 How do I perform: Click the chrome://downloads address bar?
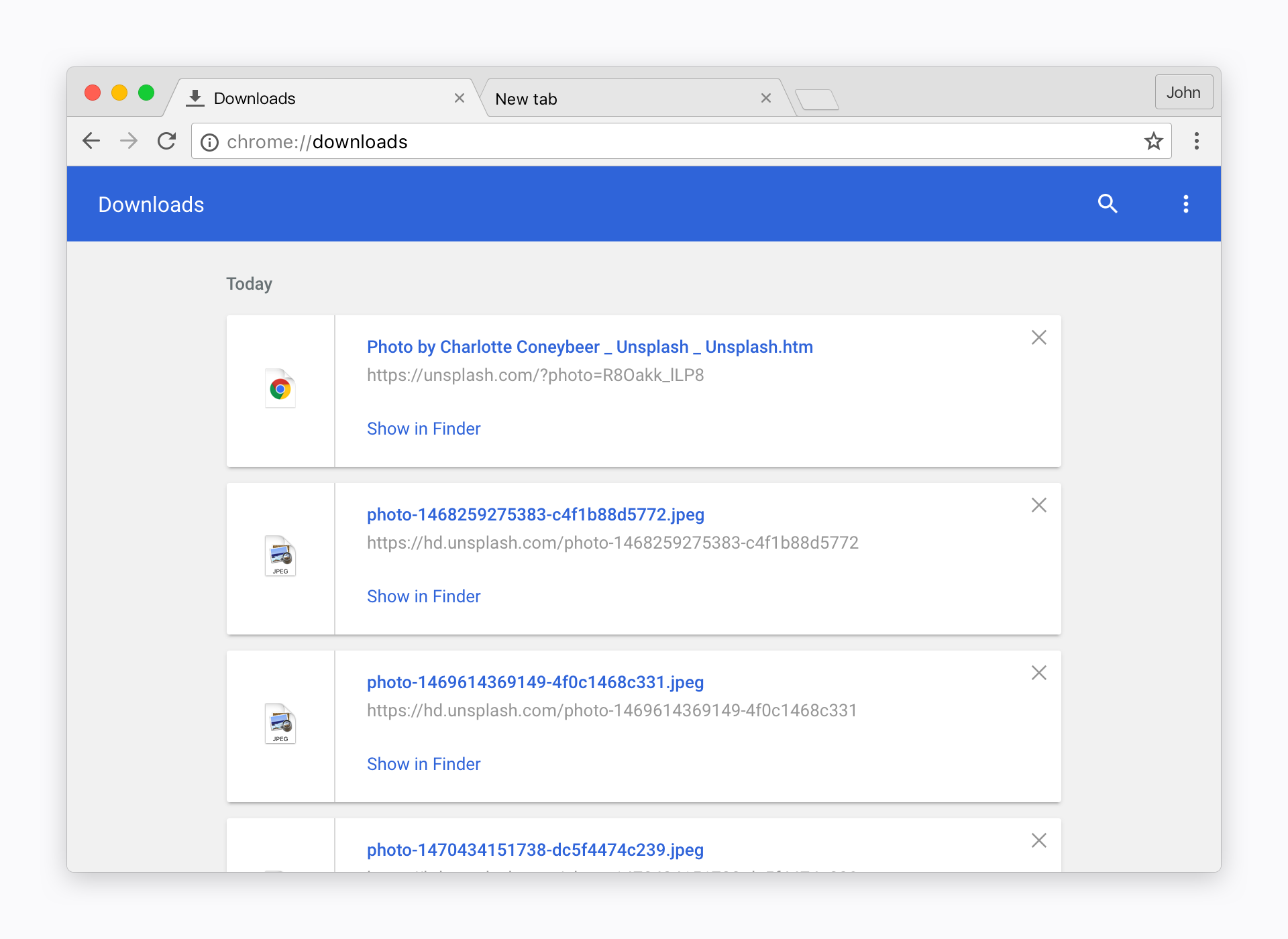click(x=671, y=142)
